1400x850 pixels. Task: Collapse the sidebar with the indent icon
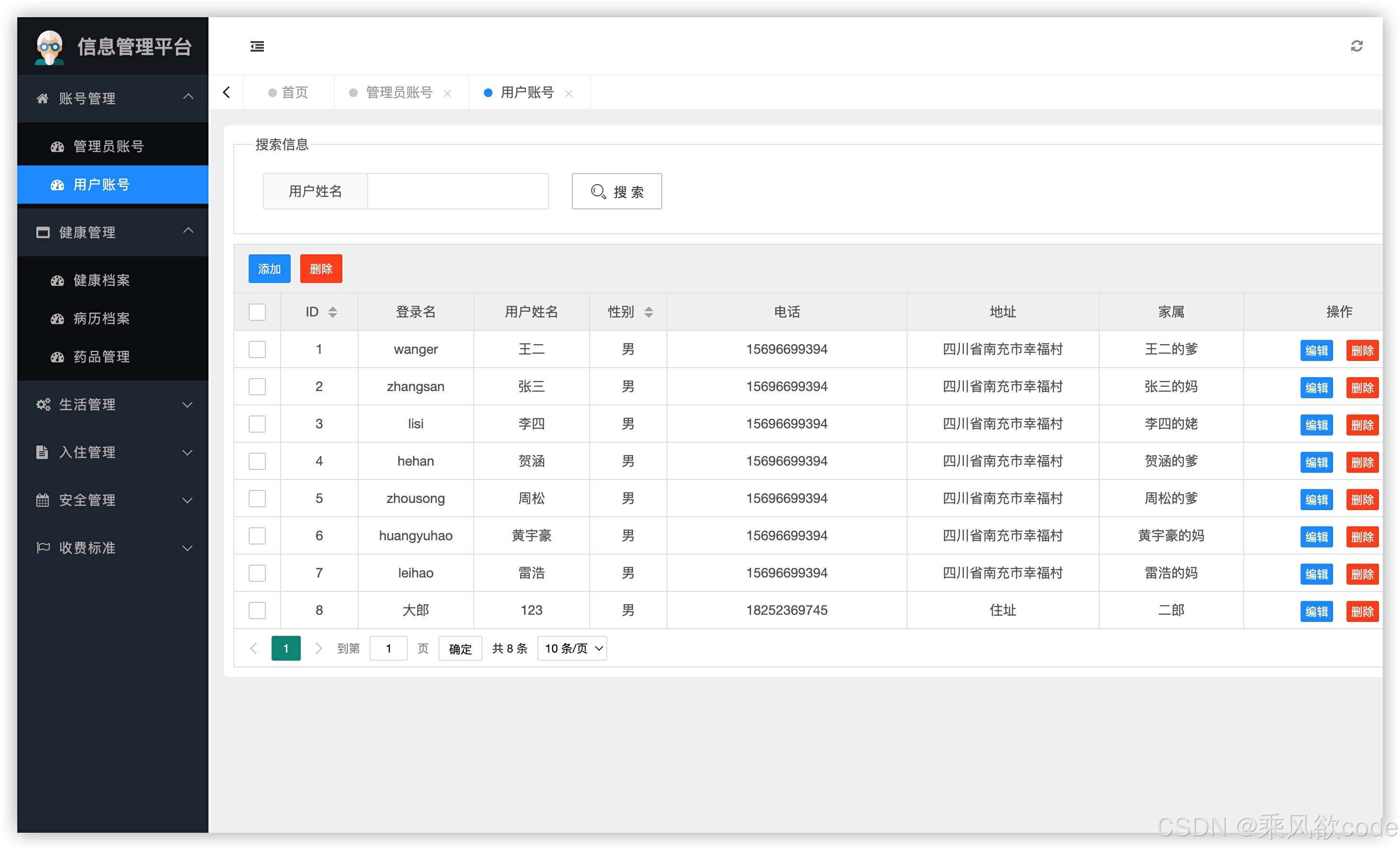pyautogui.click(x=257, y=46)
